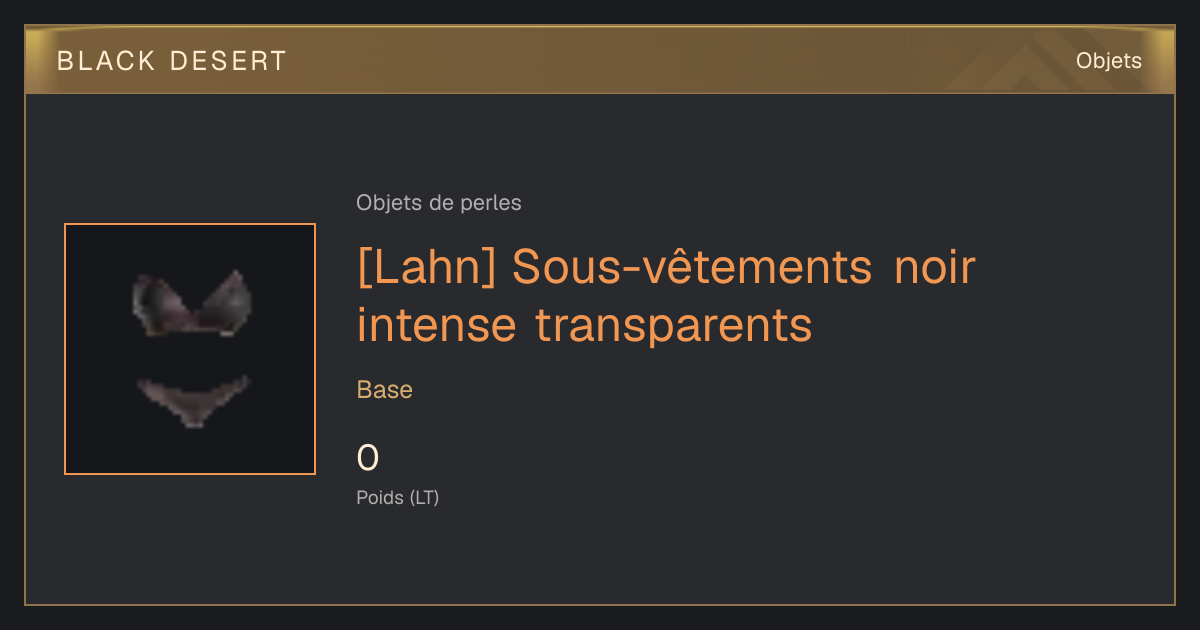This screenshot has height=630, width=1200.
Task: Click the BLACK DESERT header logo
Action: pos(171,61)
